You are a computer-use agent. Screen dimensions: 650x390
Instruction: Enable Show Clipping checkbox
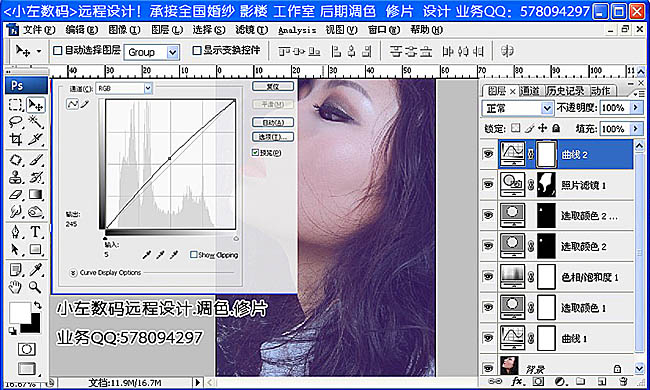click(x=193, y=254)
